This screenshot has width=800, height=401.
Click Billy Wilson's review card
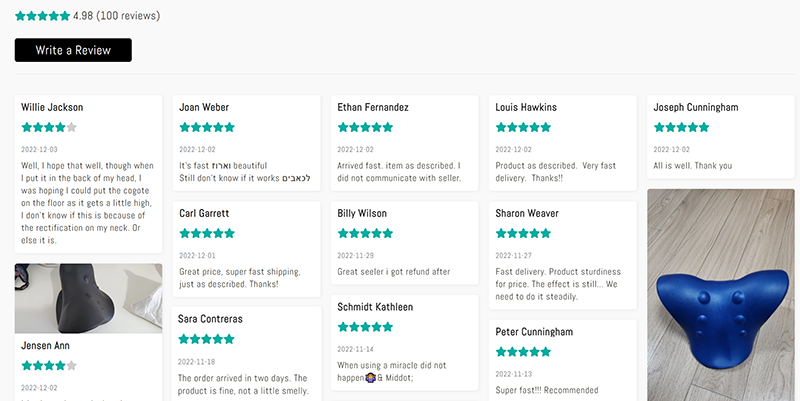pos(405,243)
